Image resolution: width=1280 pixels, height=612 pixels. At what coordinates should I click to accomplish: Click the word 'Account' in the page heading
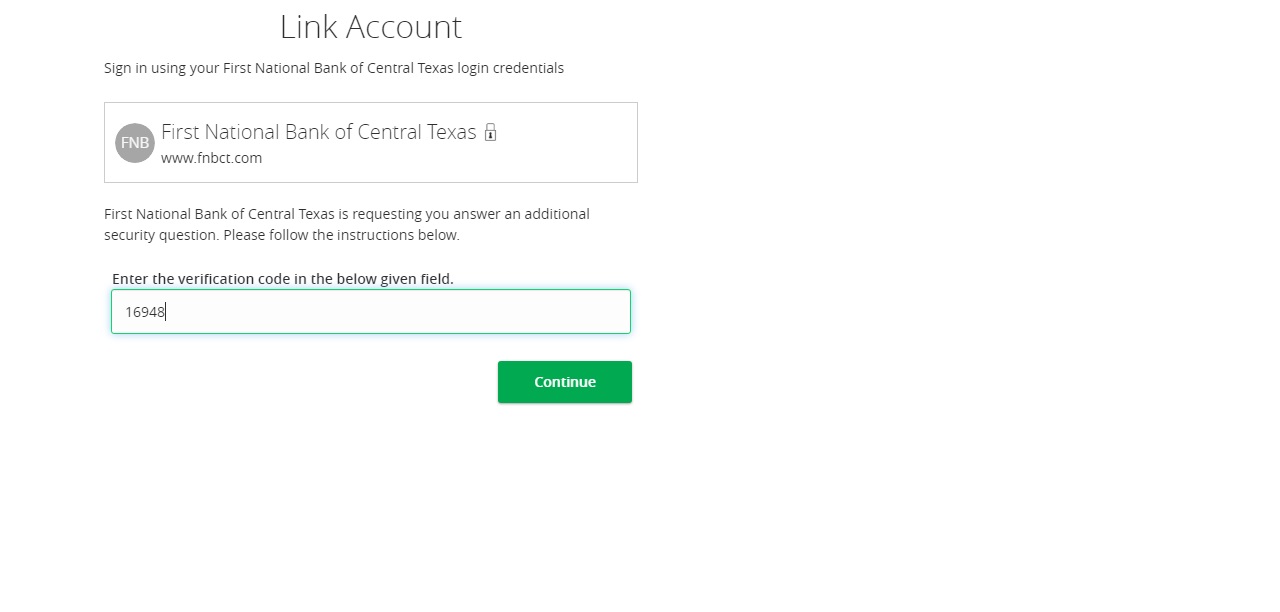(x=403, y=27)
